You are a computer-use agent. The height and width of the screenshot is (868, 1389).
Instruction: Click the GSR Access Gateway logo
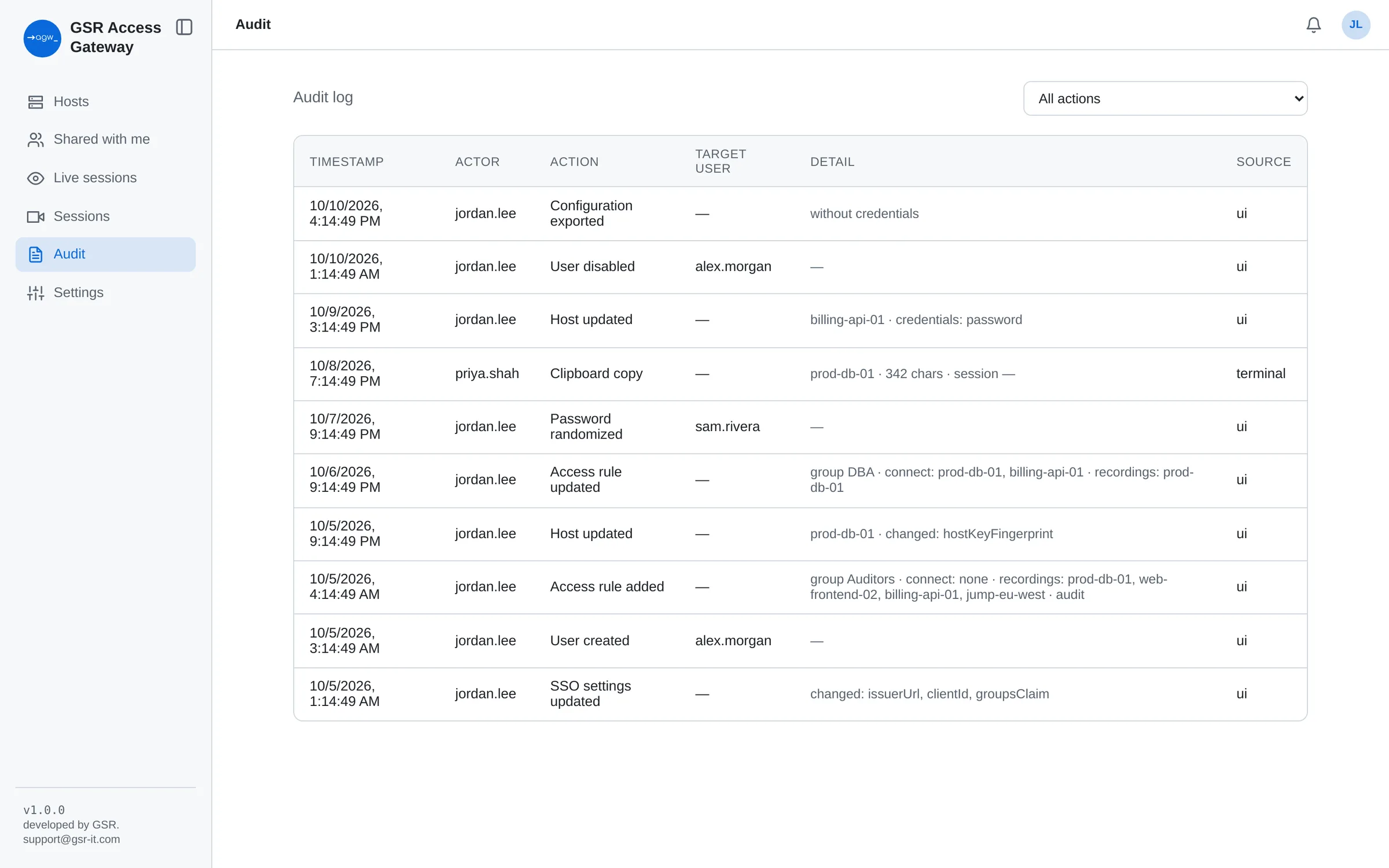(42, 38)
